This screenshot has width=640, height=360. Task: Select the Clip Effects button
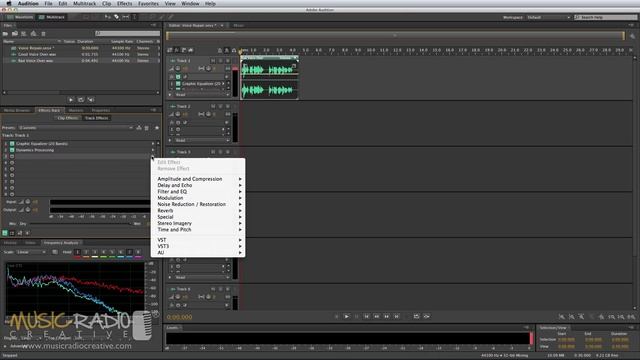click(x=67, y=118)
